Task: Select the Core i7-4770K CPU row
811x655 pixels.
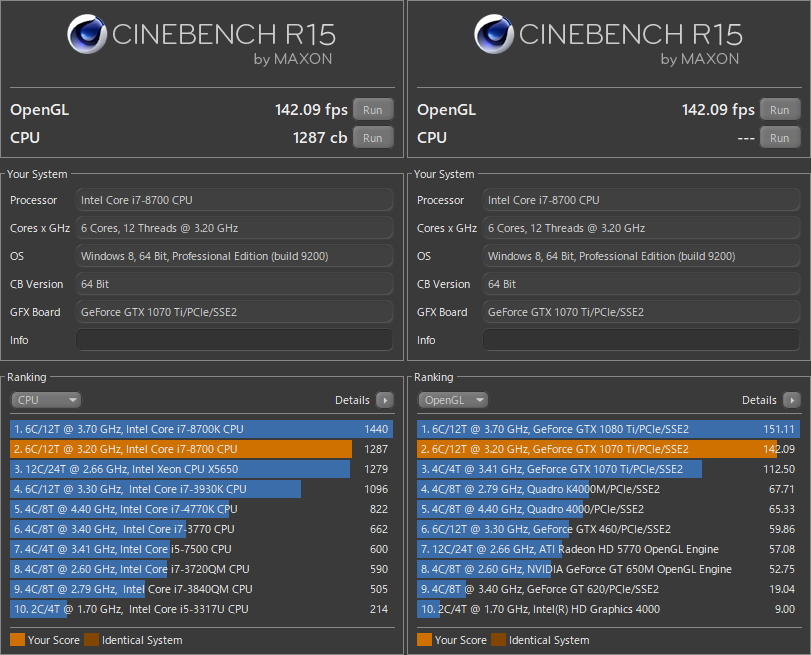Action: point(201,509)
